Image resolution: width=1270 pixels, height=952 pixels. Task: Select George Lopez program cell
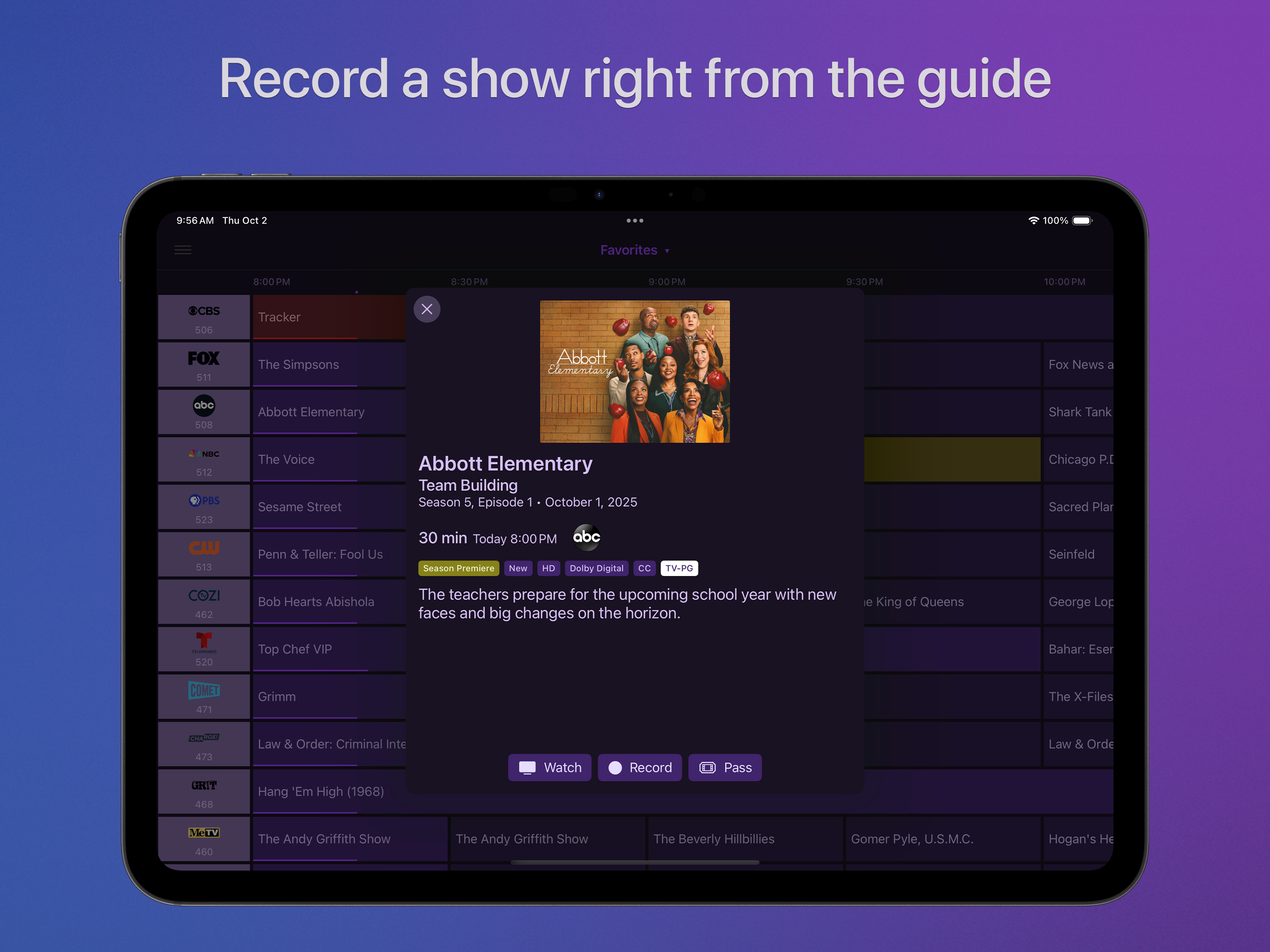tap(1078, 602)
